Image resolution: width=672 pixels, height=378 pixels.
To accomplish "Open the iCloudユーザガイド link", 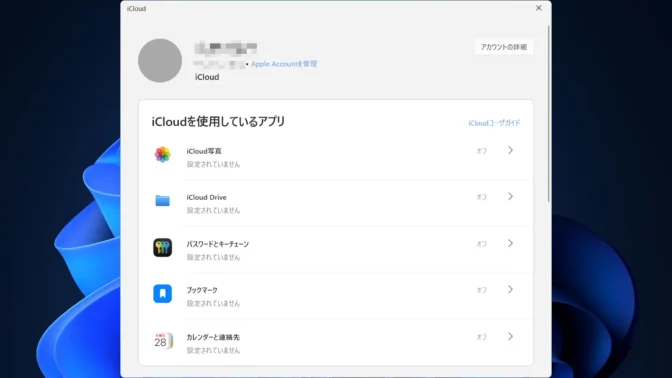I will [494, 123].
